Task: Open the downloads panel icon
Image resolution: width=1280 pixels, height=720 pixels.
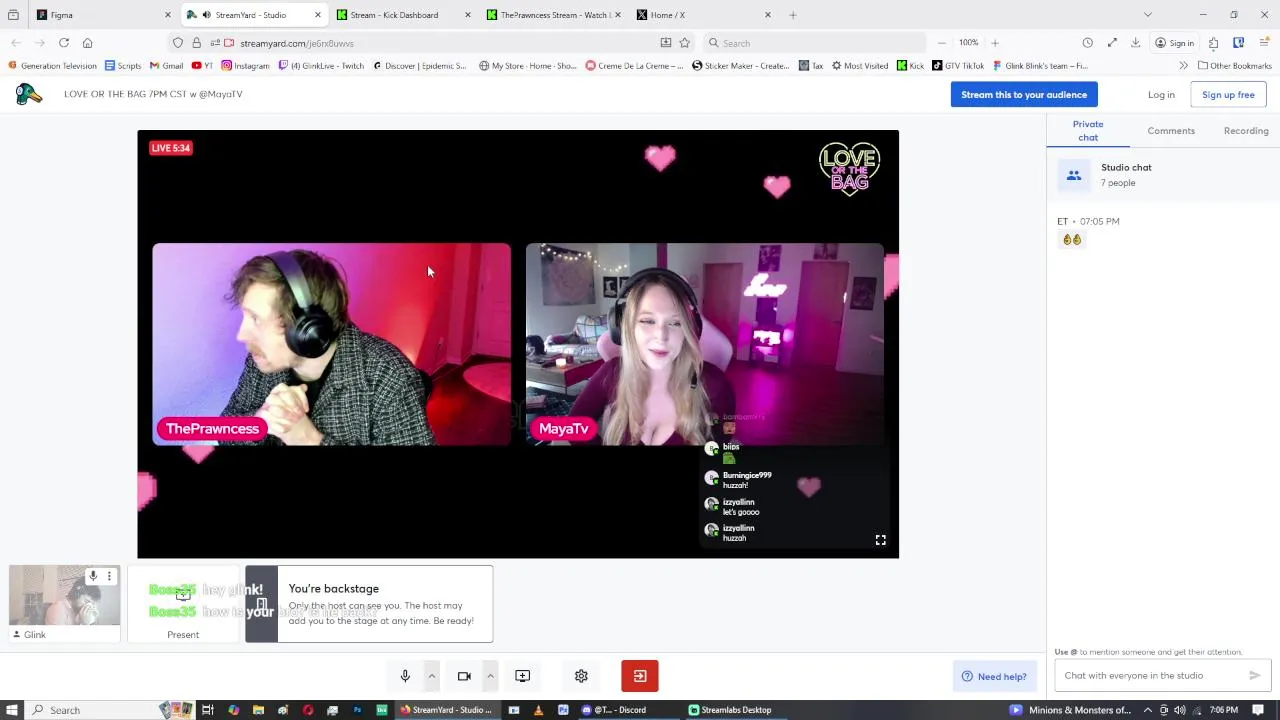Action: [x=1135, y=43]
